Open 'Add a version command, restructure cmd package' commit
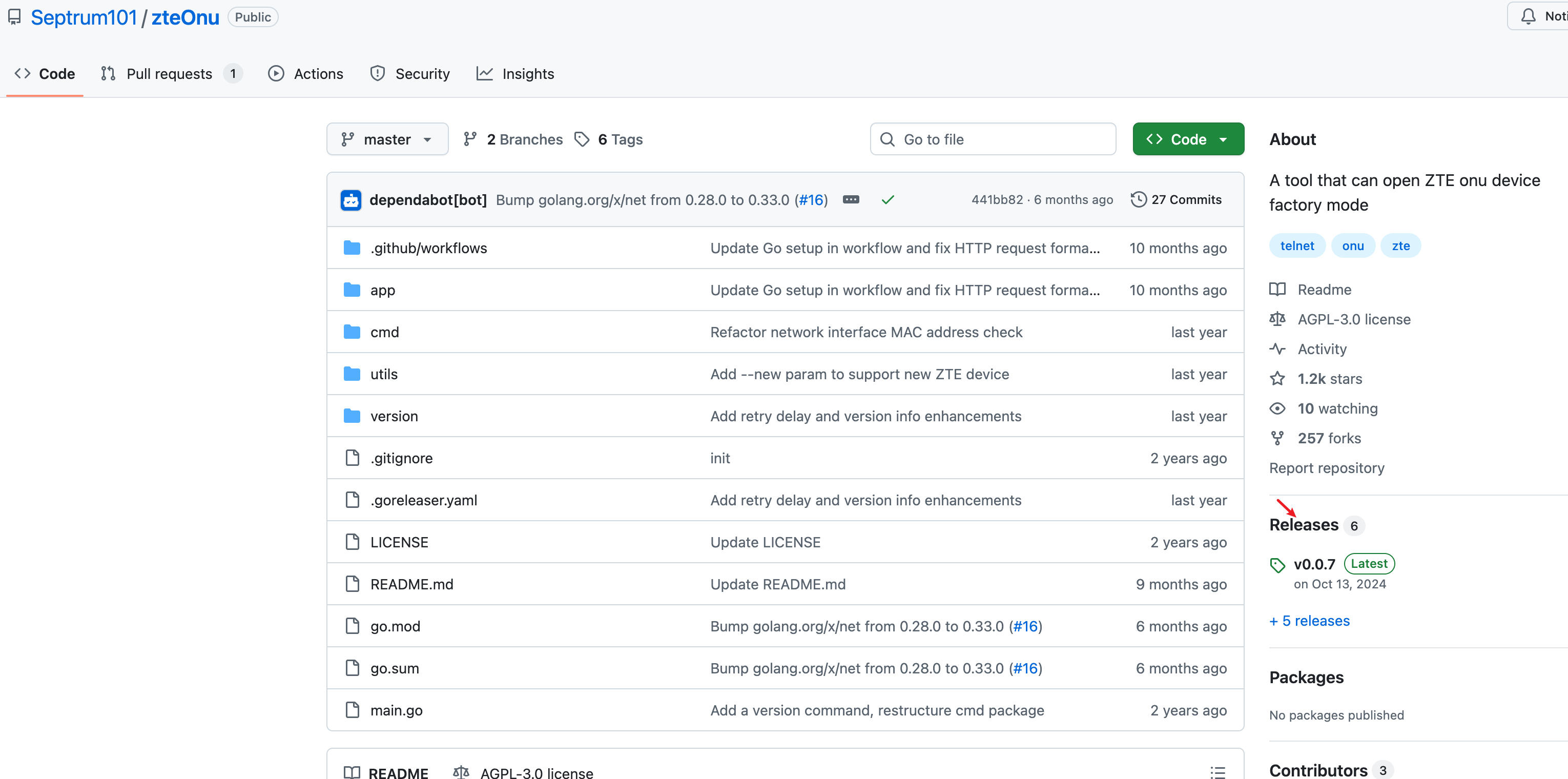This screenshot has height=779, width=1568. pos(877,710)
